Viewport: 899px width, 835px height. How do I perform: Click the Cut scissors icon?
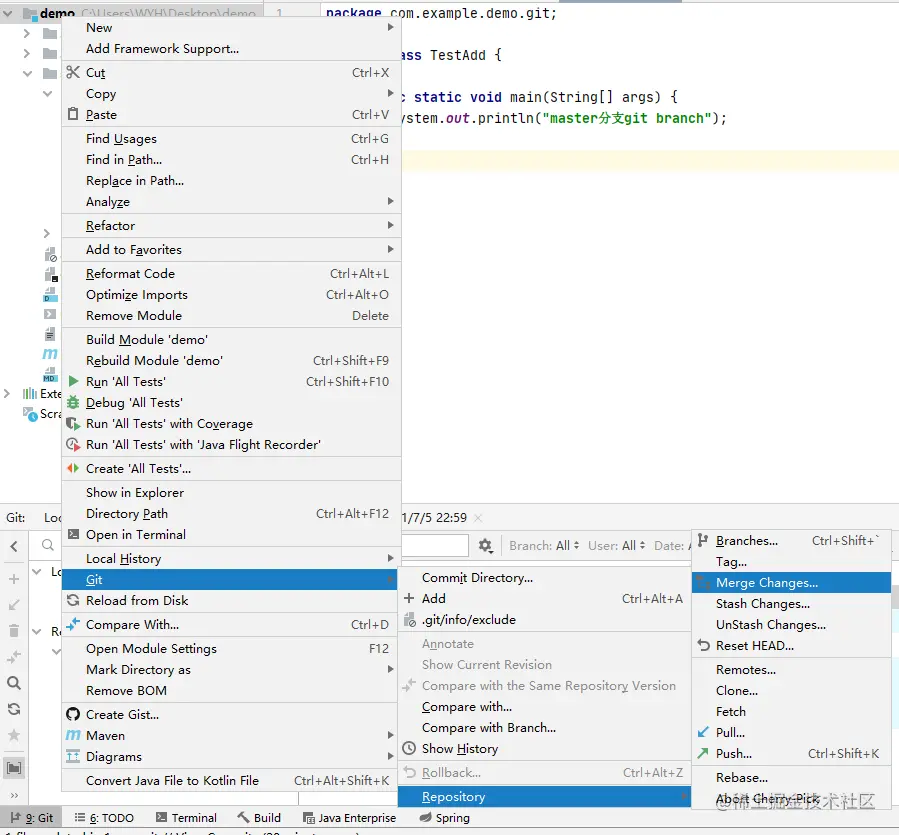click(73, 72)
